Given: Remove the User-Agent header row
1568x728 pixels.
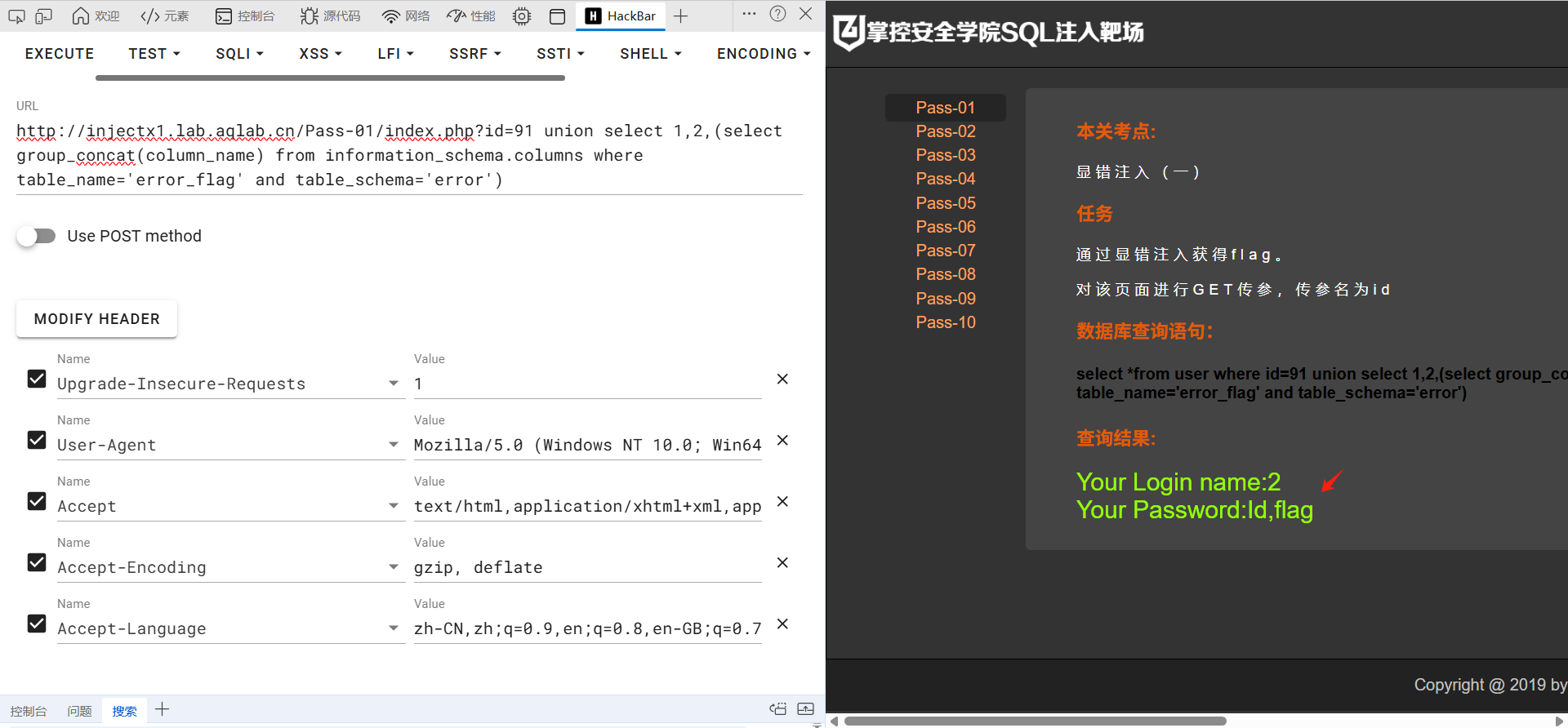Looking at the screenshot, I should [x=782, y=440].
